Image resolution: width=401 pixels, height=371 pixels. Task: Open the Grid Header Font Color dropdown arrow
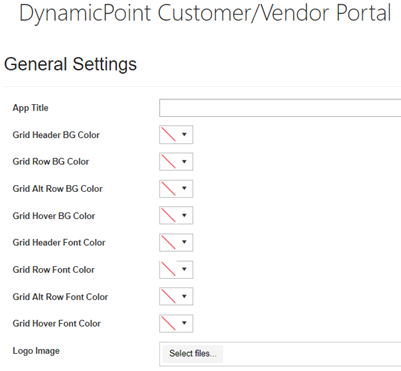click(x=184, y=242)
